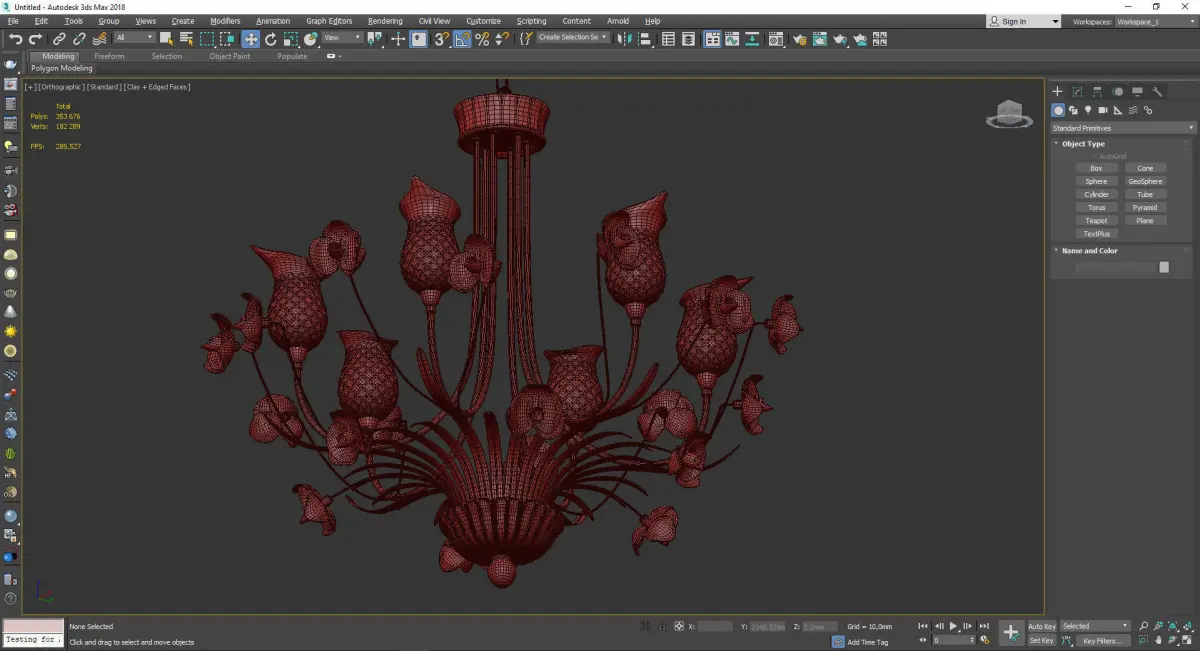
Task: Activate the Select and Move tool
Action: pyautogui.click(x=250, y=39)
